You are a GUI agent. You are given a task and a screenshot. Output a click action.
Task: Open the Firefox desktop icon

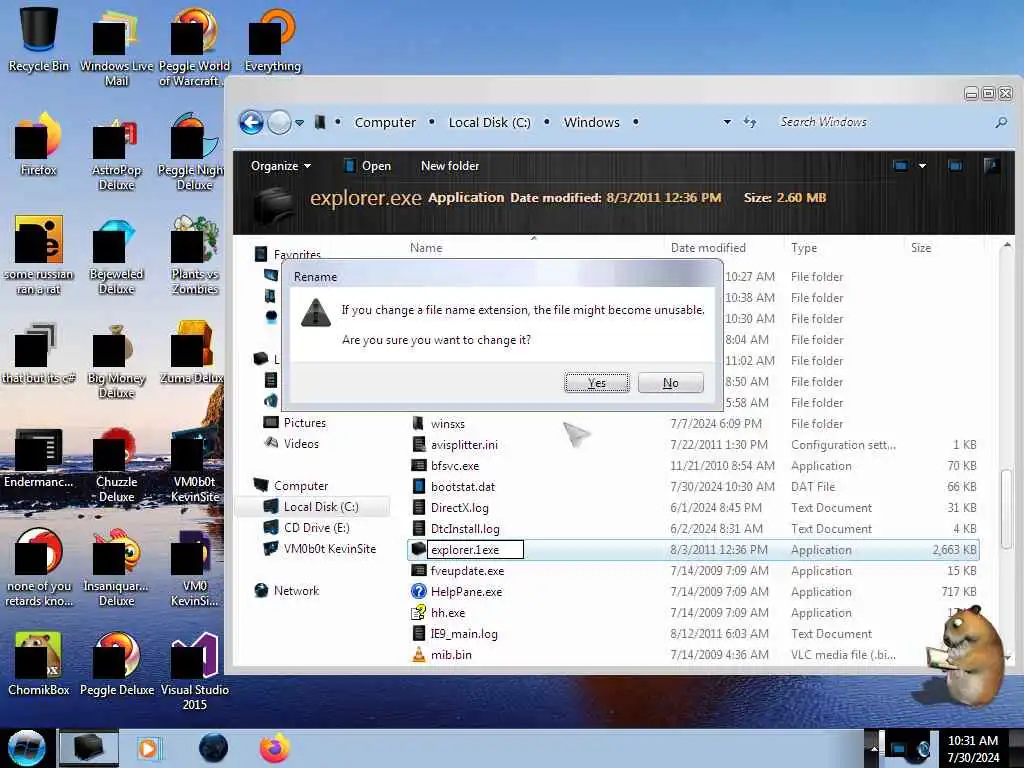tap(39, 144)
